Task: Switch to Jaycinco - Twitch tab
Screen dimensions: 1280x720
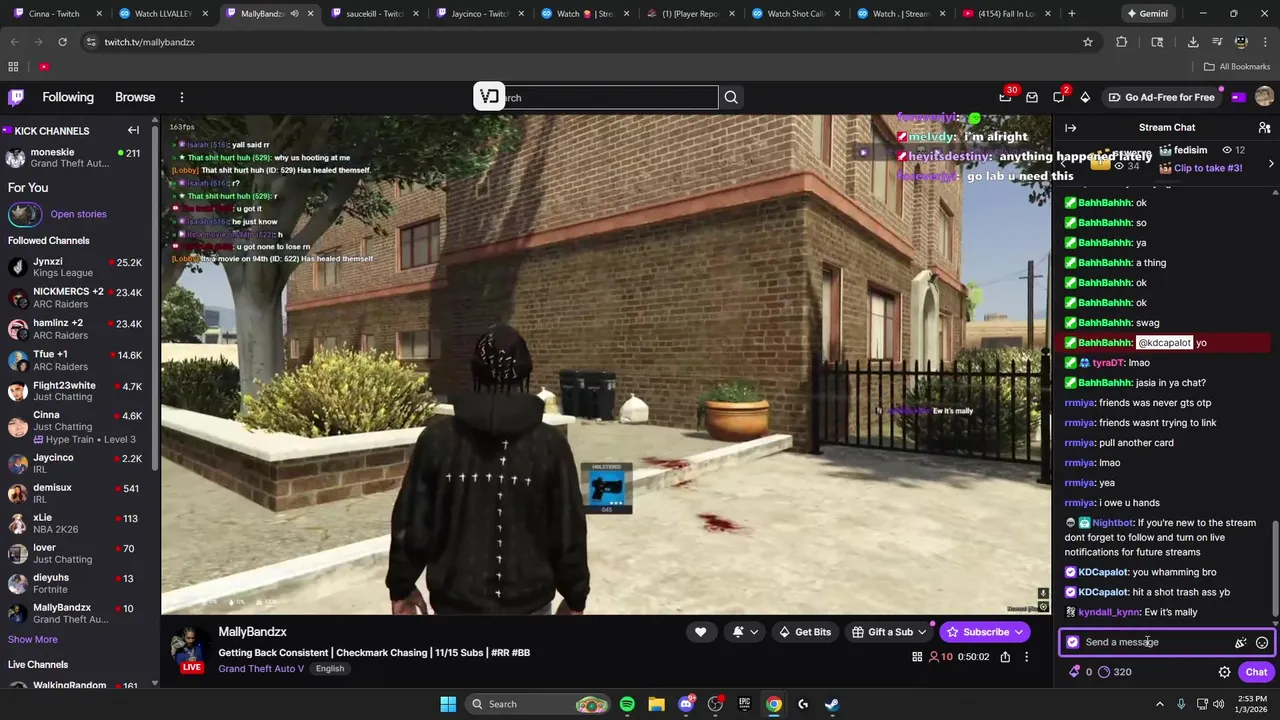Action: pyautogui.click(x=480, y=14)
